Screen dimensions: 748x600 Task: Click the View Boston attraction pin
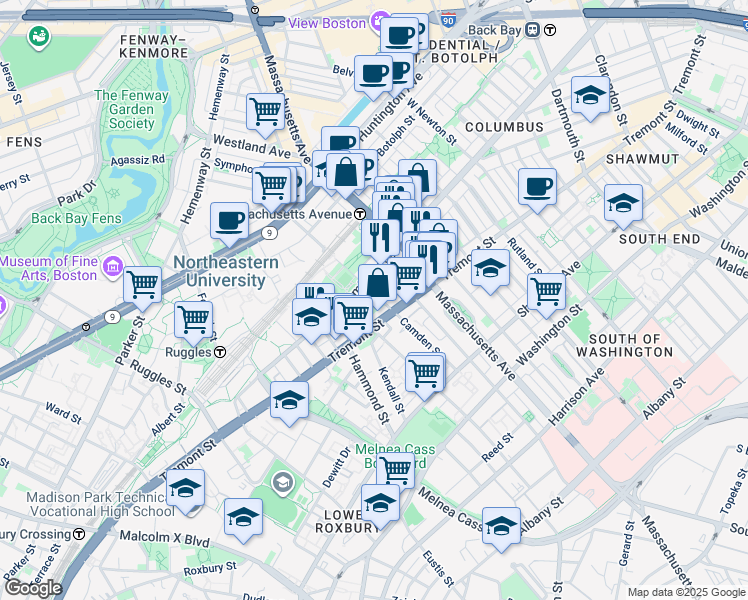(x=379, y=21)
